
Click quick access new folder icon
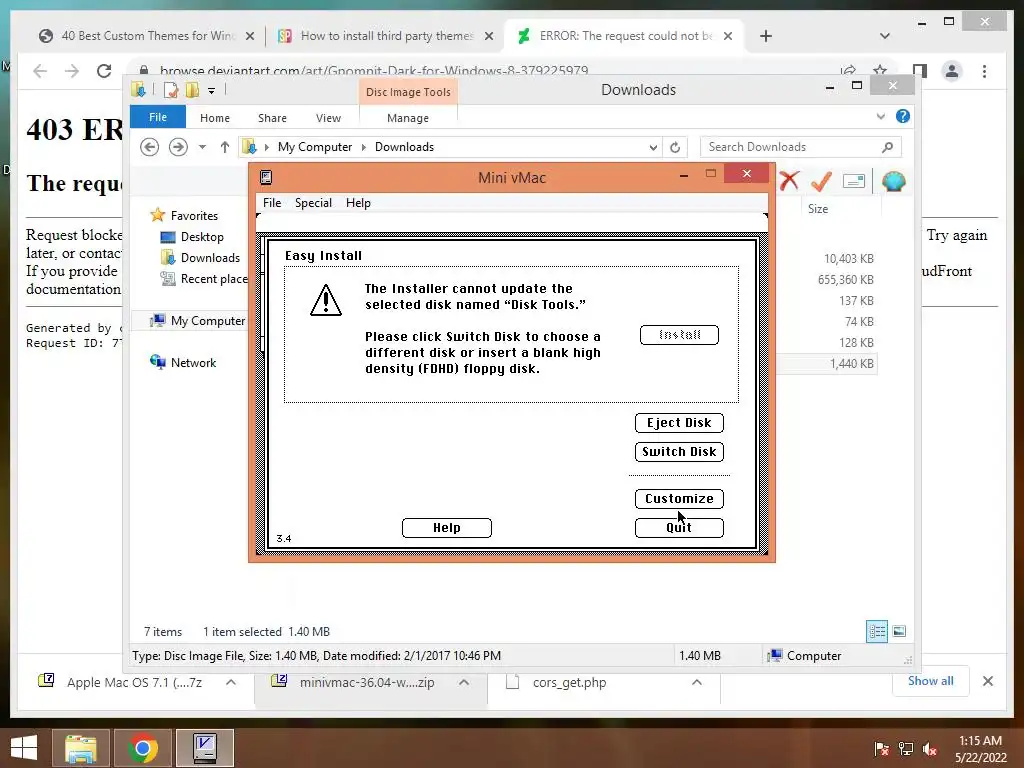pos(192,90)
